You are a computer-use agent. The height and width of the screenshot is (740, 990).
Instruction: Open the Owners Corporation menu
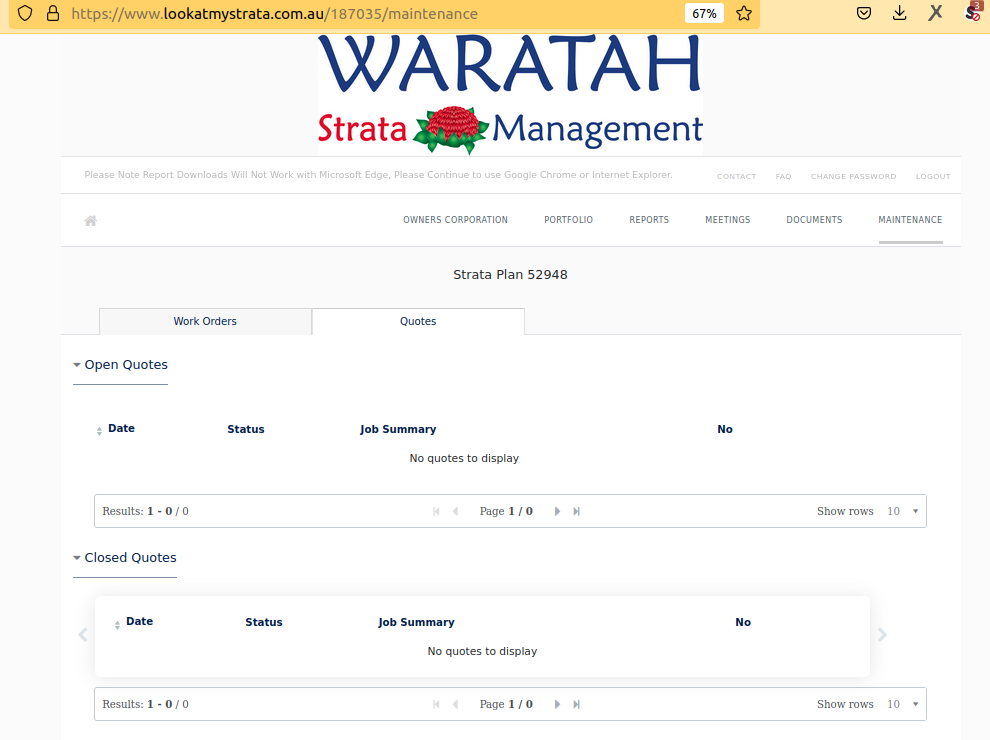(455, 220)
